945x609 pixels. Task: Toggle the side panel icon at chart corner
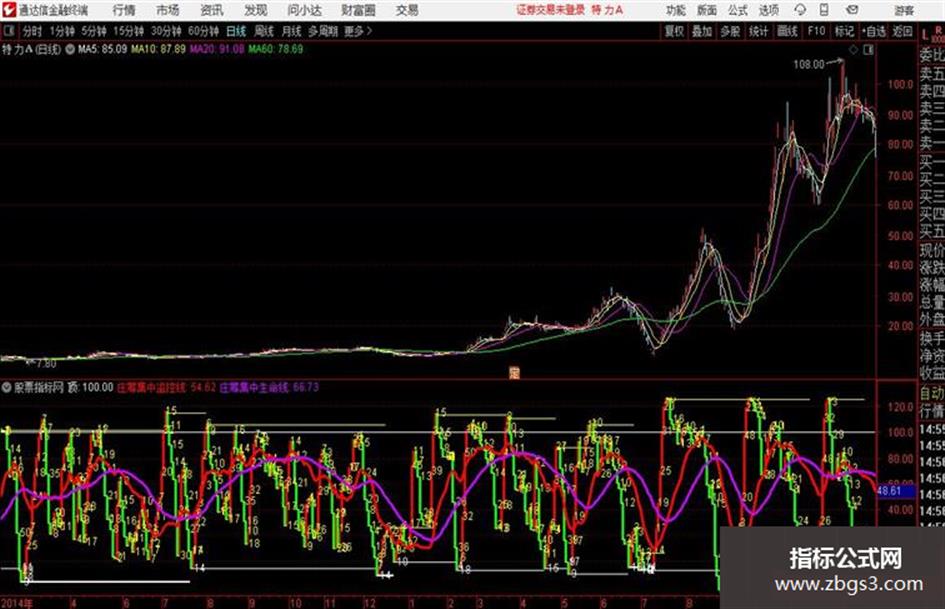coord(868,50)
